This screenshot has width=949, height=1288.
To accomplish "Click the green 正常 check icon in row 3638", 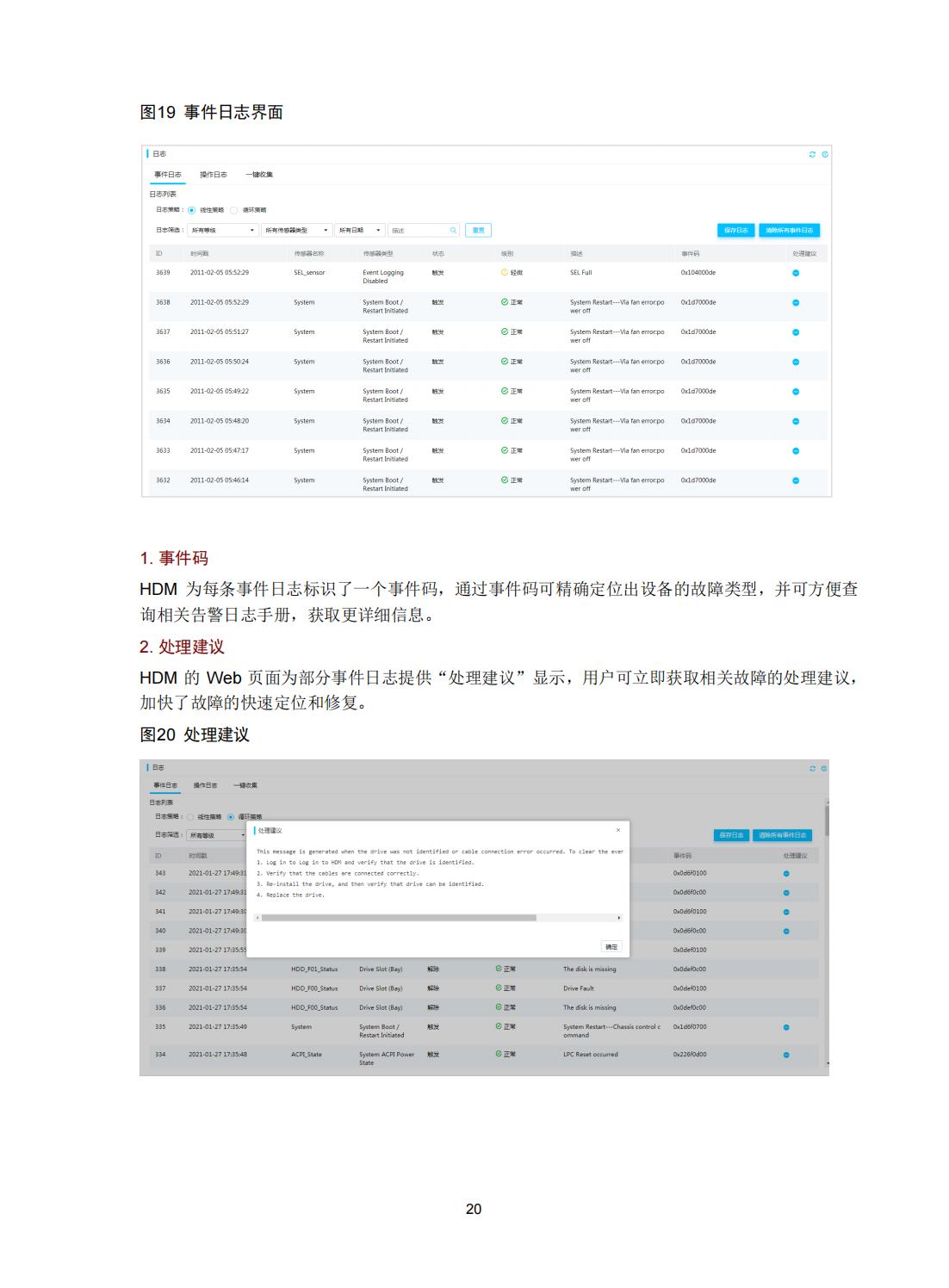I will pos(505,302).
